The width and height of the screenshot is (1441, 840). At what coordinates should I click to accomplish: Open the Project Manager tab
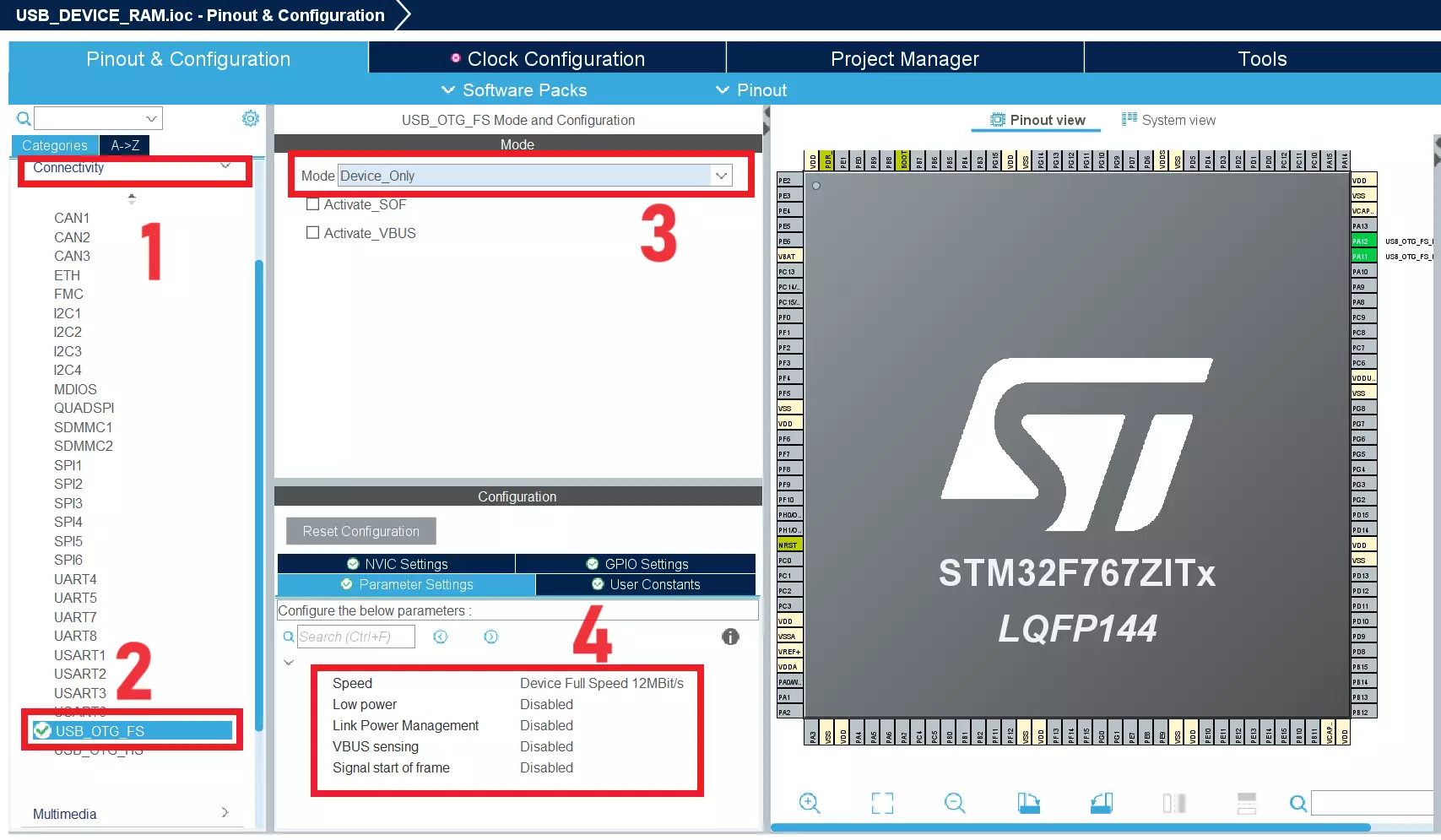tap(905, 59)
